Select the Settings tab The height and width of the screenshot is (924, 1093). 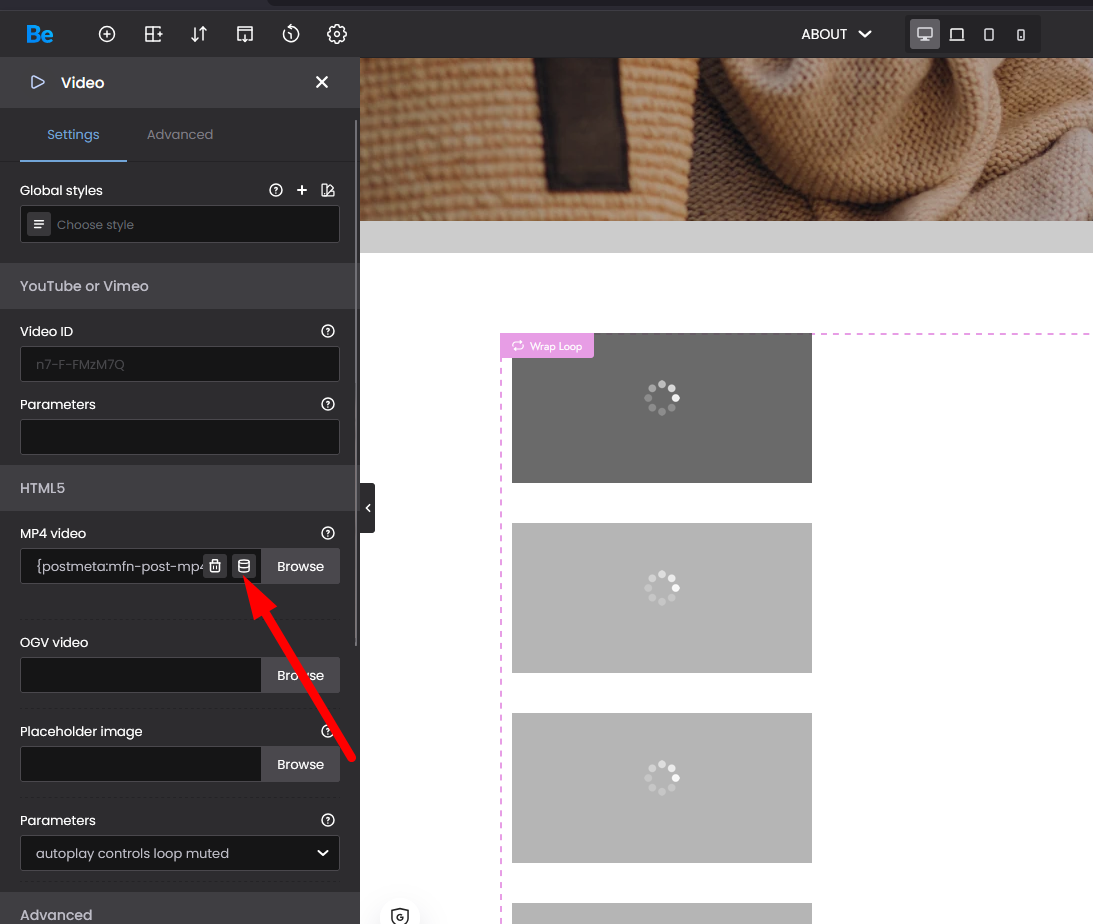click(x=73, y=134)
